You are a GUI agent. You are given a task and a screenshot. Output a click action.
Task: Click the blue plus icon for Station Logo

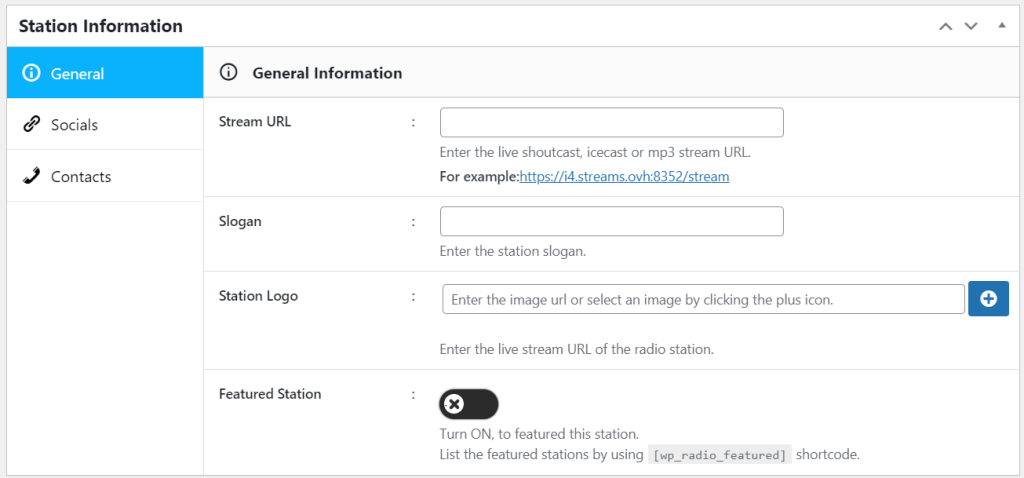[989, 298]
